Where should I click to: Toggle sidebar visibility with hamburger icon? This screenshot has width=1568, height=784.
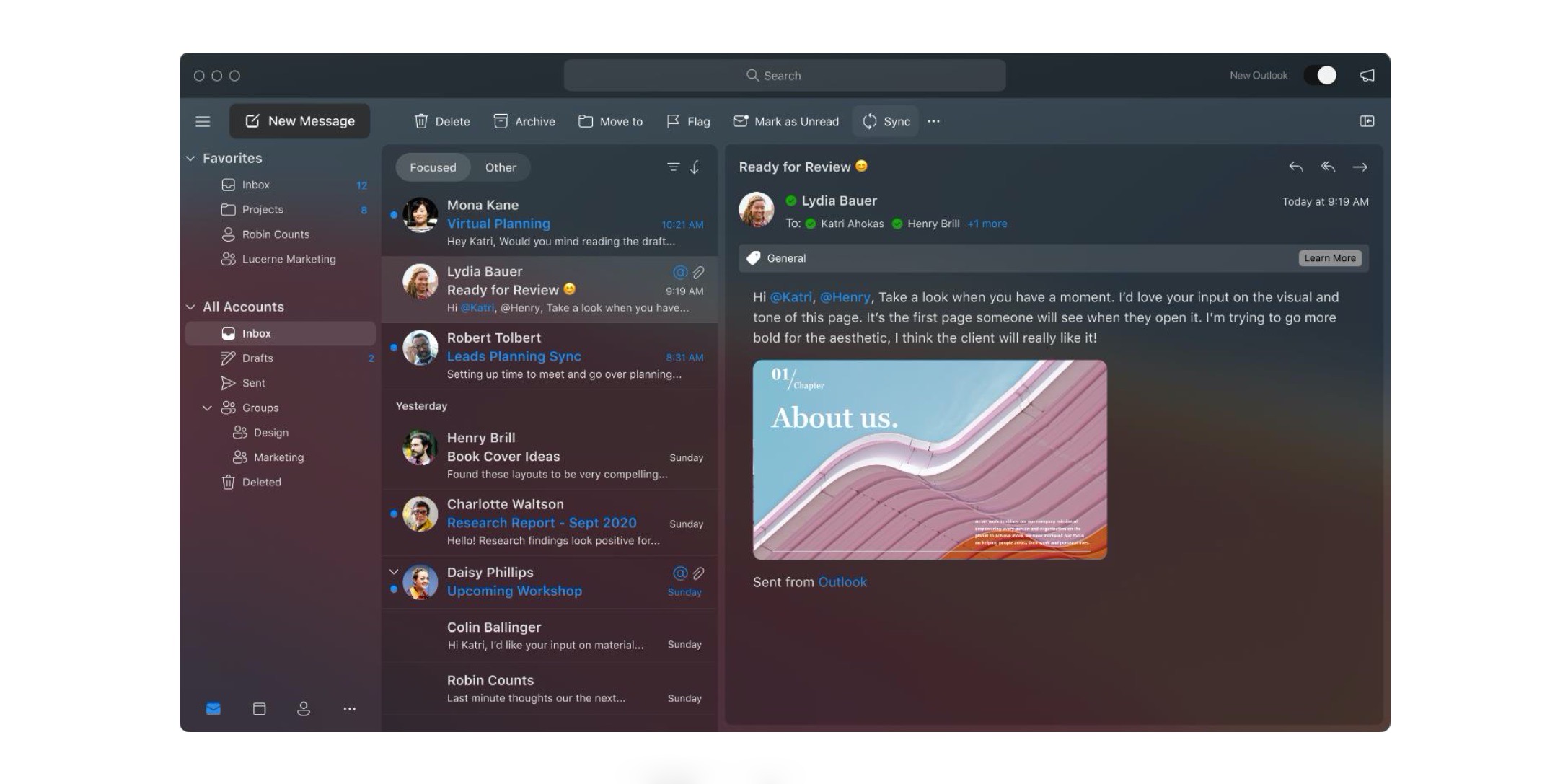[x=202, y=121]
